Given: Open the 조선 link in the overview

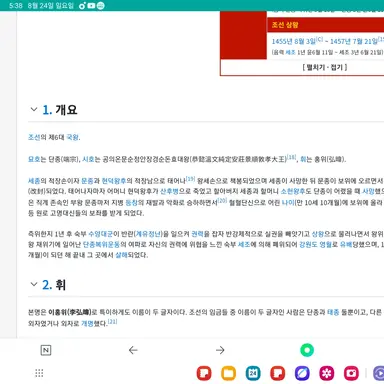Looking at the screenshot, I should 34,137.
